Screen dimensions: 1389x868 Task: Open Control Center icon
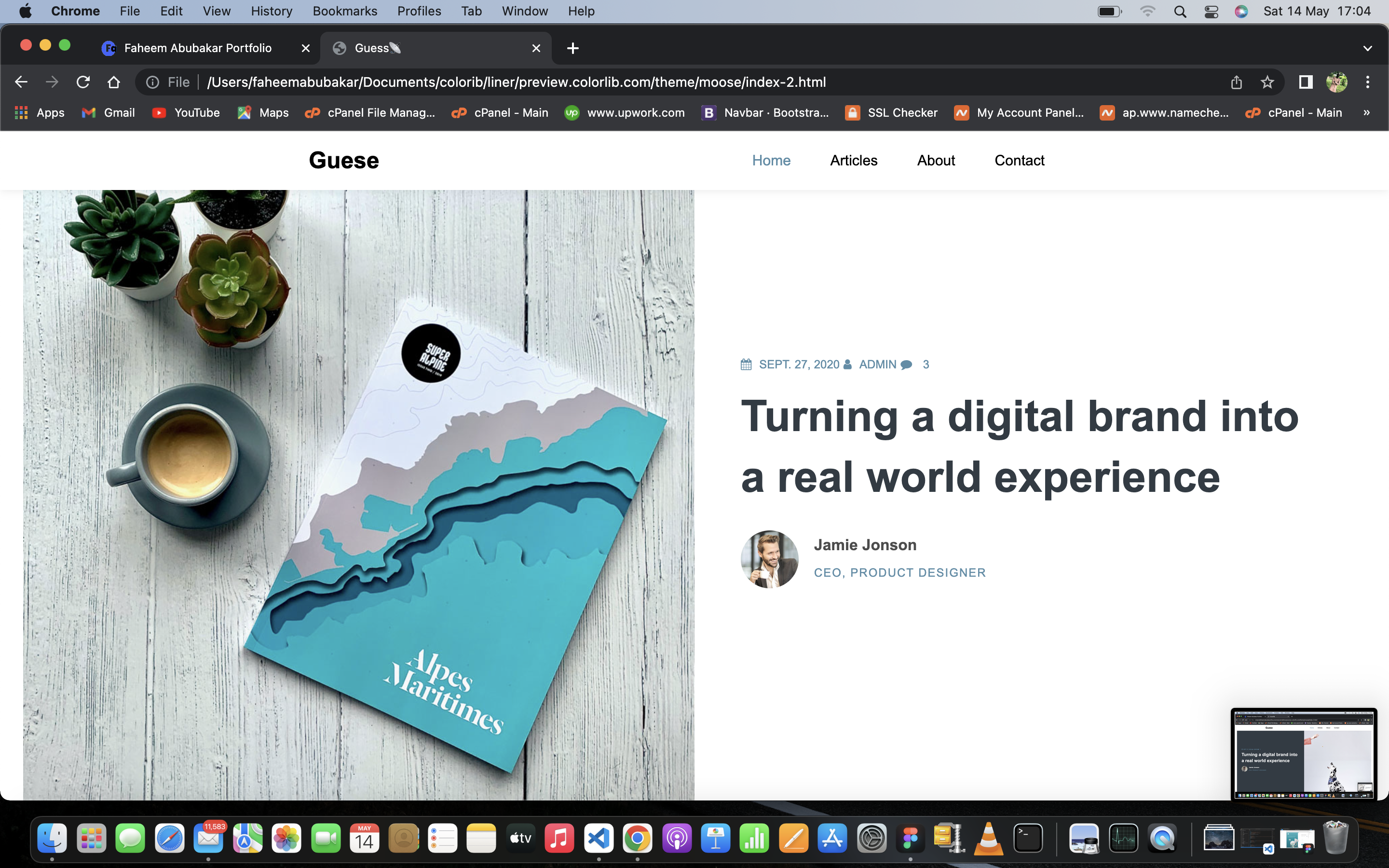point(1211,11)
